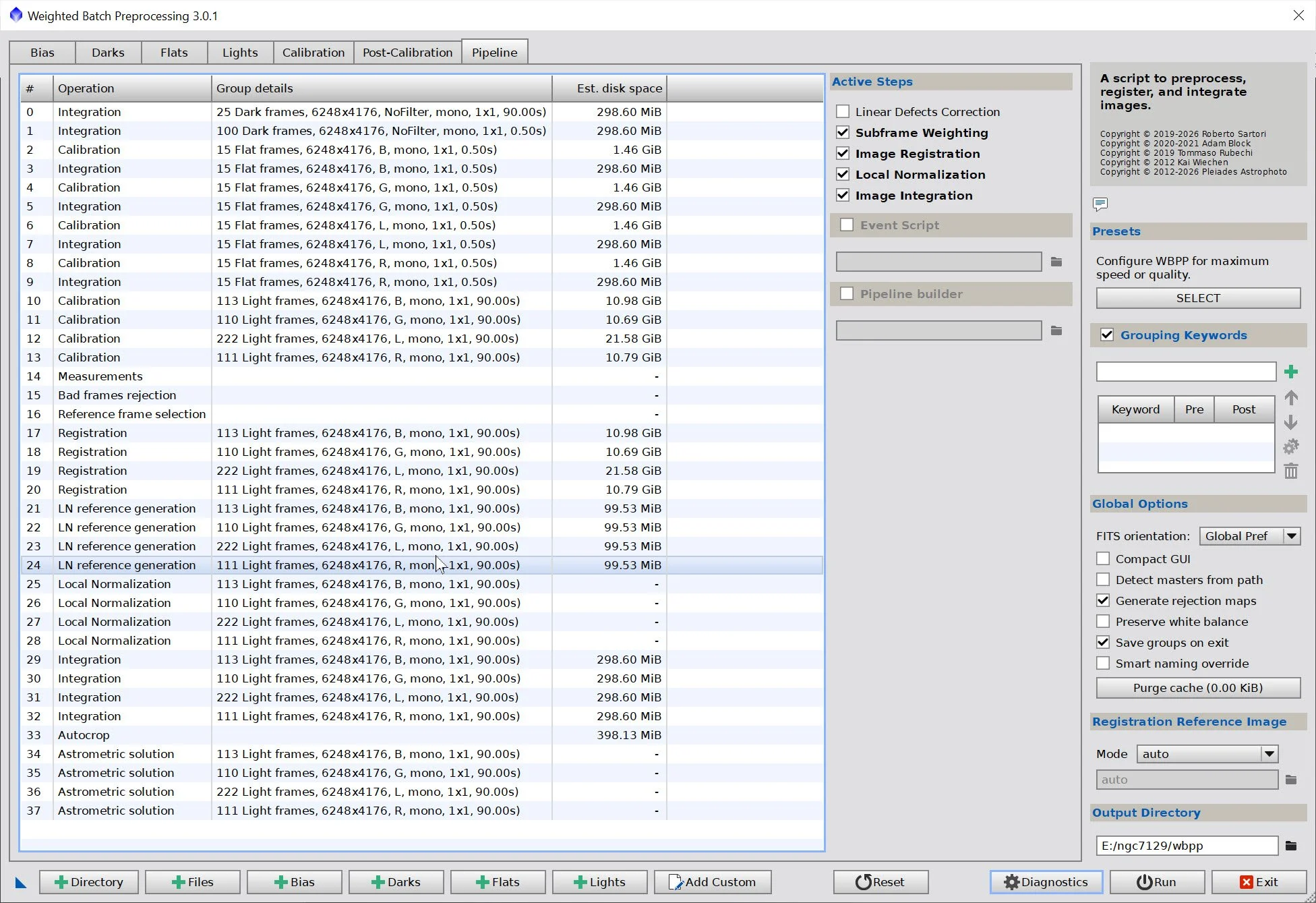Click the delete keyword trash icon
Viewport: 1316px width, 903px height.
click(x=1290, y=471)
